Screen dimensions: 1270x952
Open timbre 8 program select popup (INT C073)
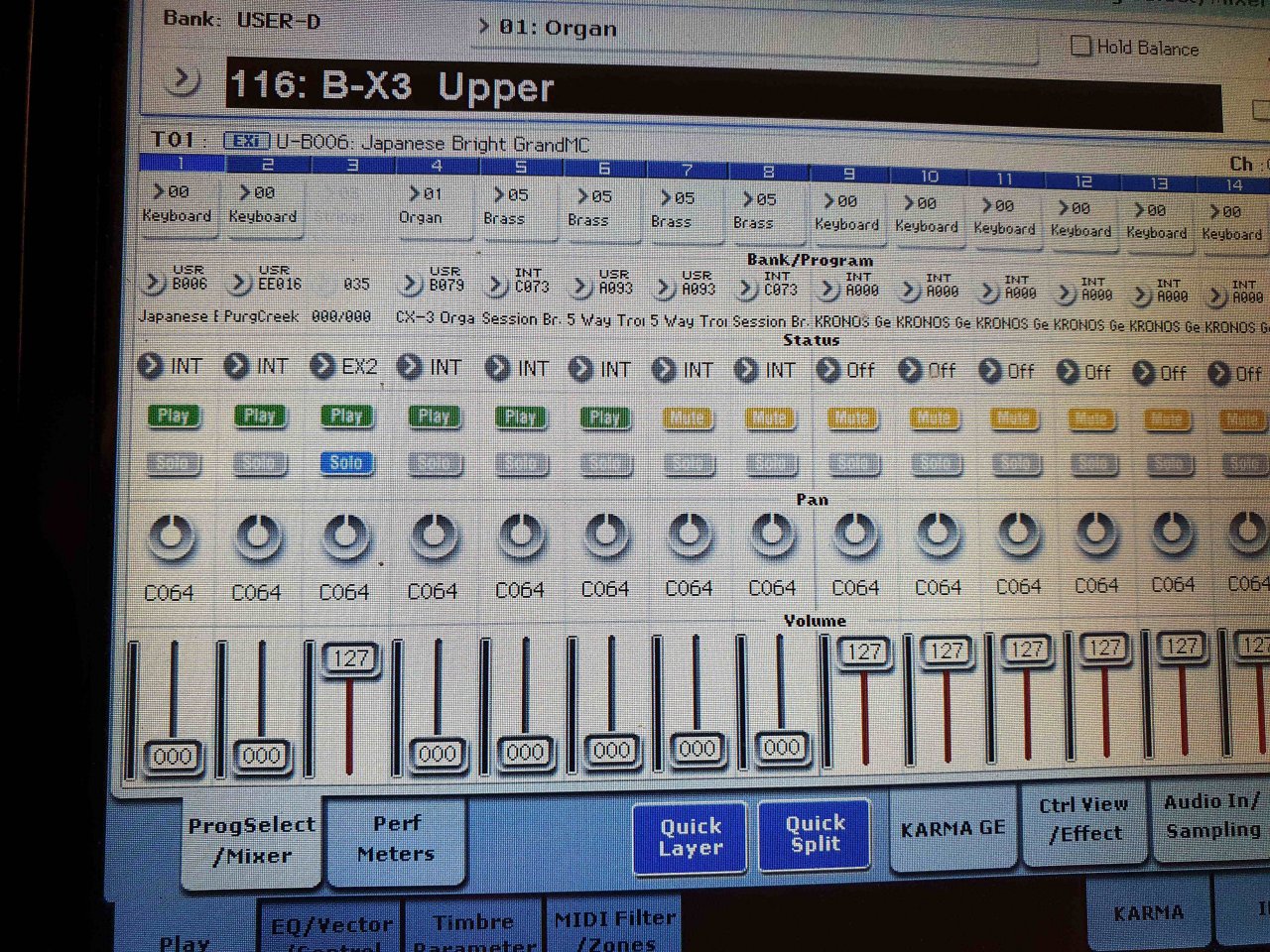point(748,289)
